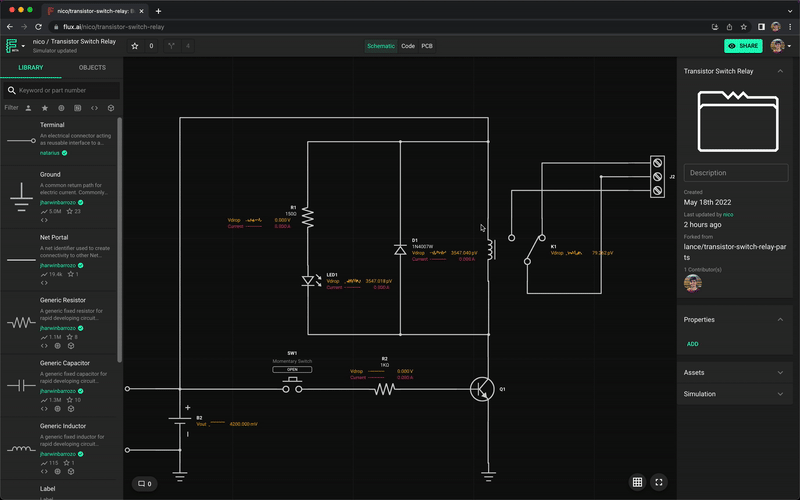Screen dimensions: 800x500
Task: Select the OBJECTS tab
Action: click(92, 67)
